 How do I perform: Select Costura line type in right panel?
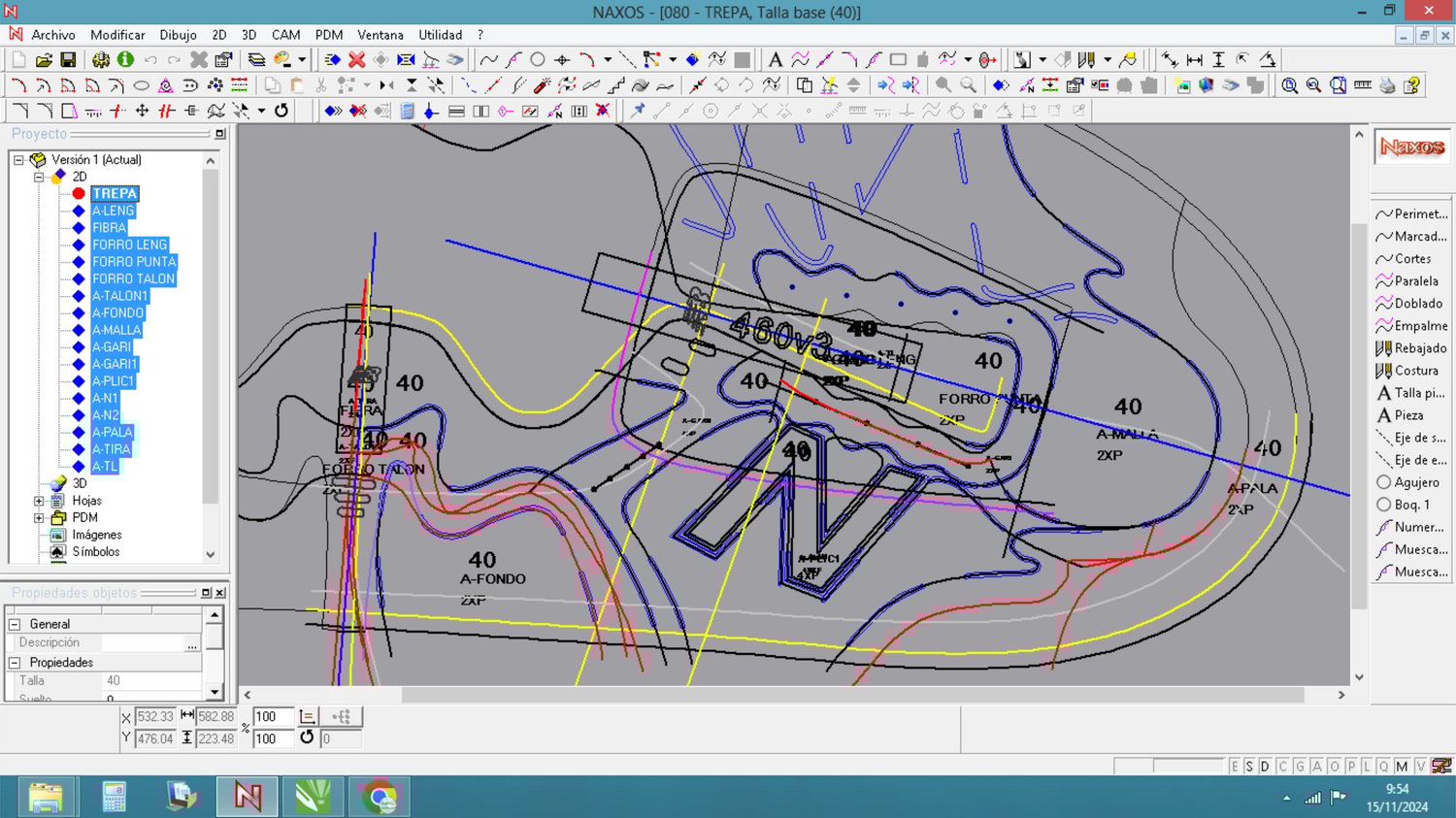point(1411,371)
